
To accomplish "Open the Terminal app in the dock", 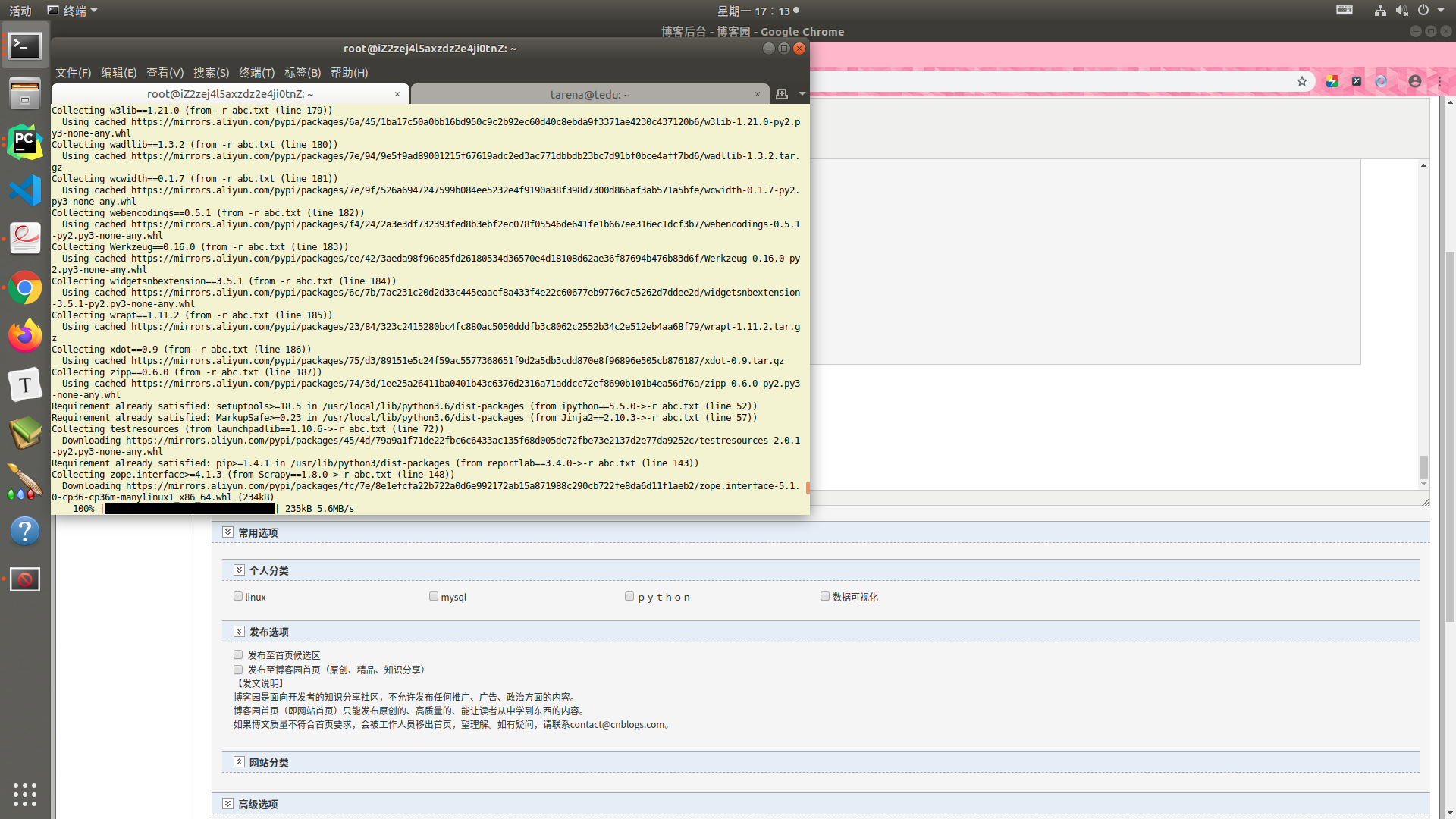I will click(25, 46).
